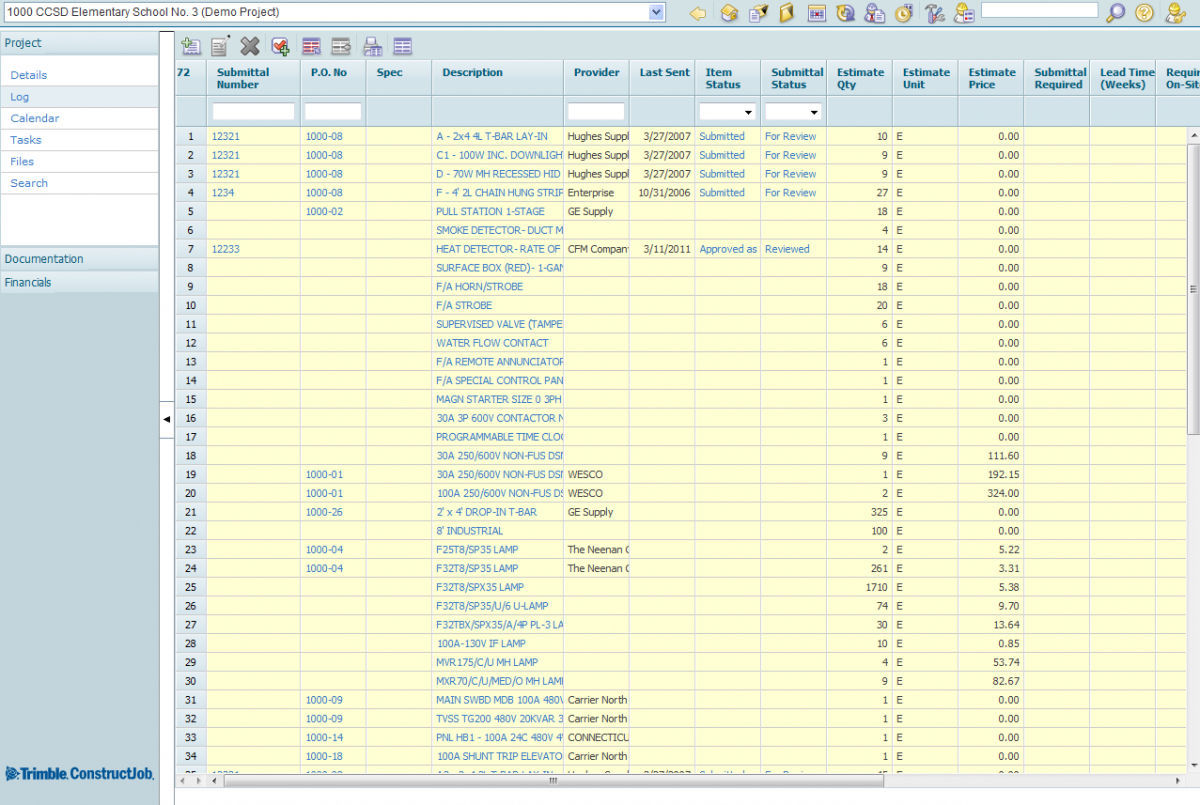The width and height of the screenshot is (1200, 805).
Task: Open submittal number 12321 link
Action: click(225, 136)
